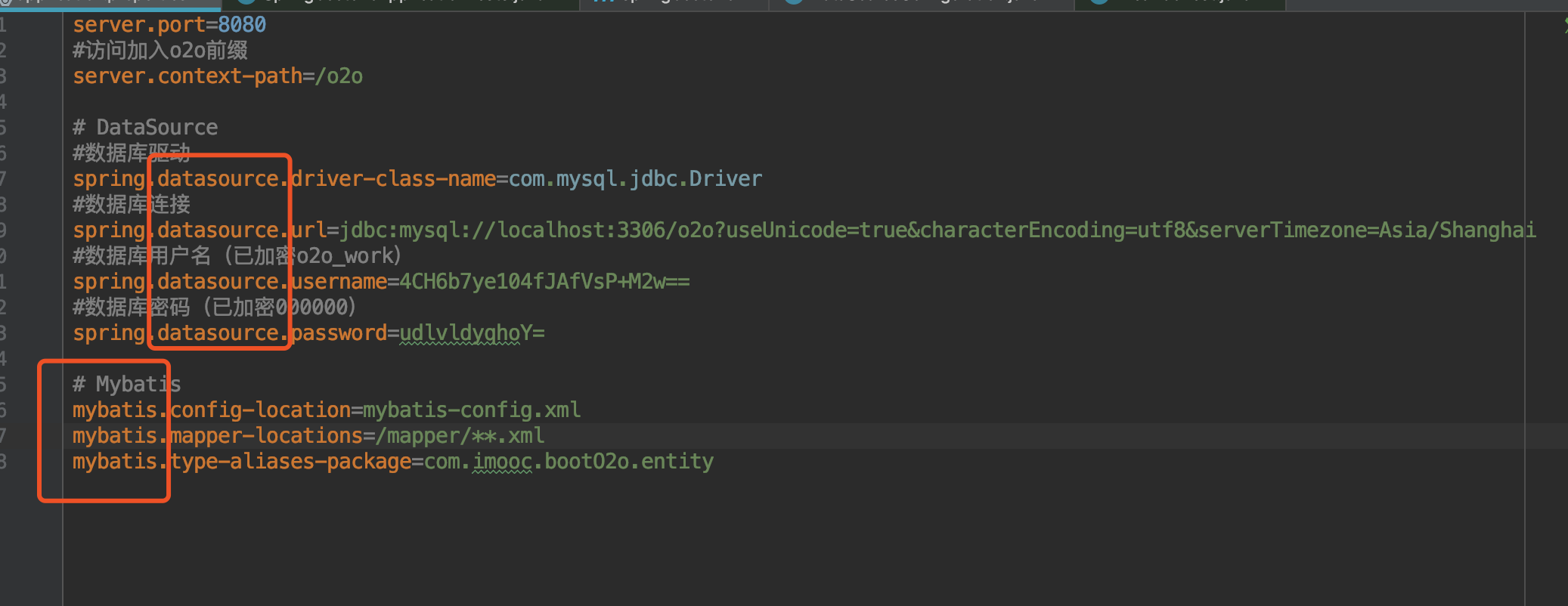The image size is (1568, 606).
Task: Place cursor on the 8080 port value
Action: click(x=242, y=25)
